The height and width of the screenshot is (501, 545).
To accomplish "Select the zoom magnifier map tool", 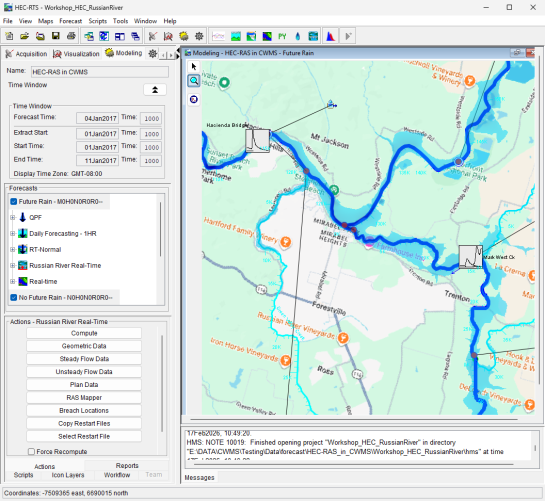I will (x=194, y=81).
